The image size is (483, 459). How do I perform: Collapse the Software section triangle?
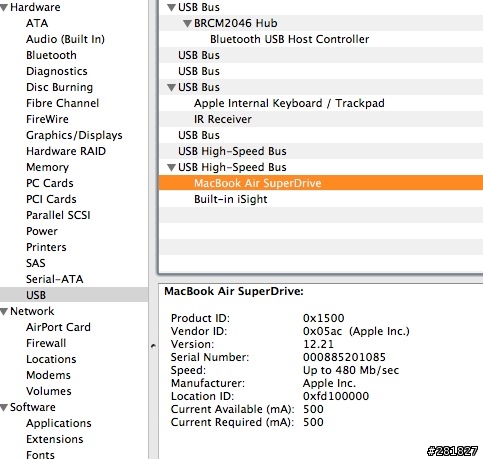pos(4,408)
